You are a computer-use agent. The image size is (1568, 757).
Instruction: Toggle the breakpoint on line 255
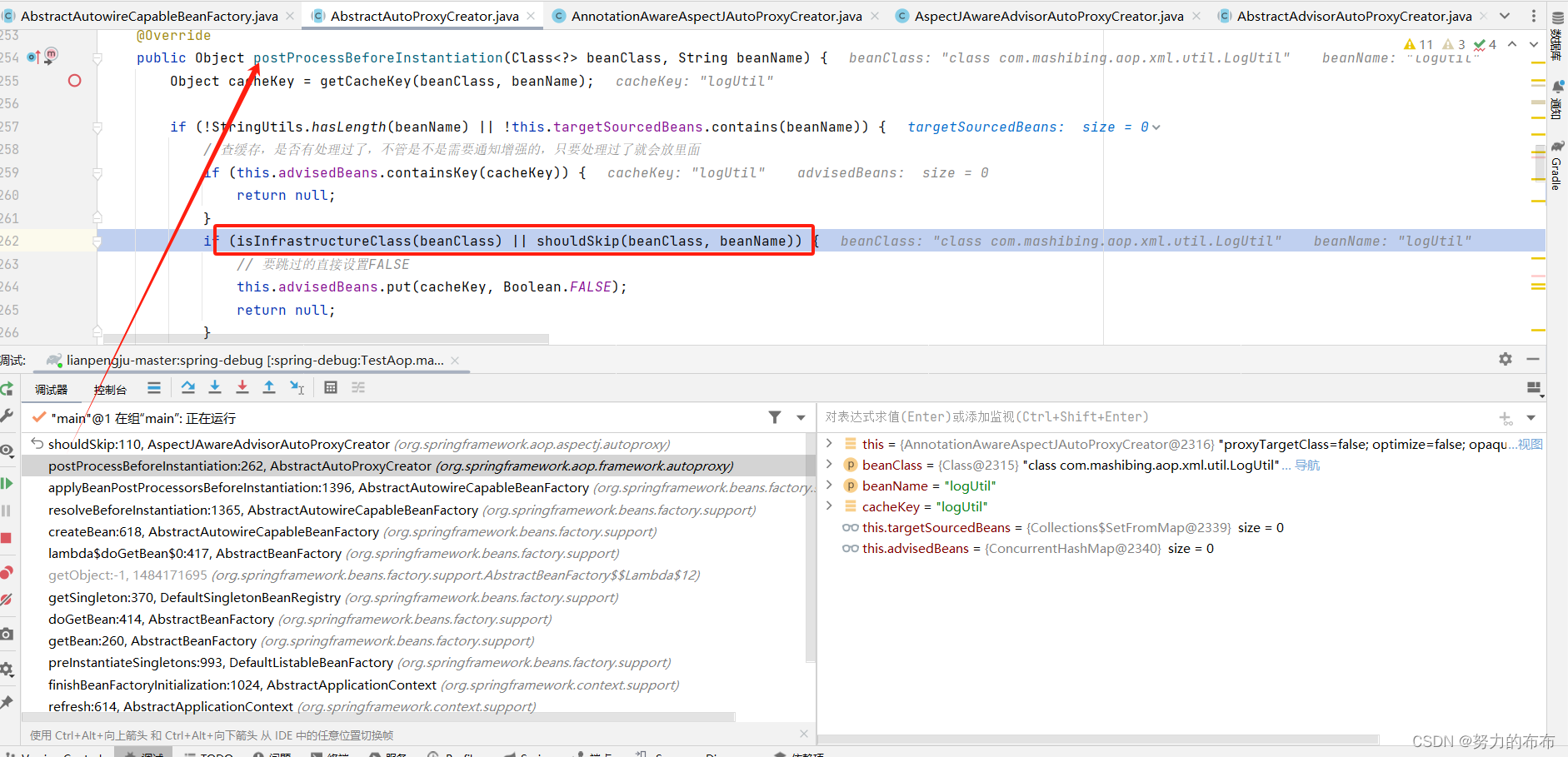pyautogui.click(x=75, y=81)
